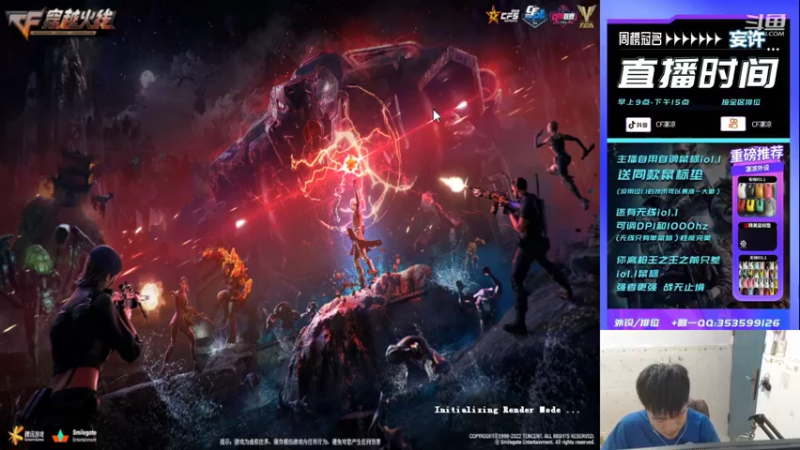
Task: Click the '直播时间' heading
Action: point(698,73)
